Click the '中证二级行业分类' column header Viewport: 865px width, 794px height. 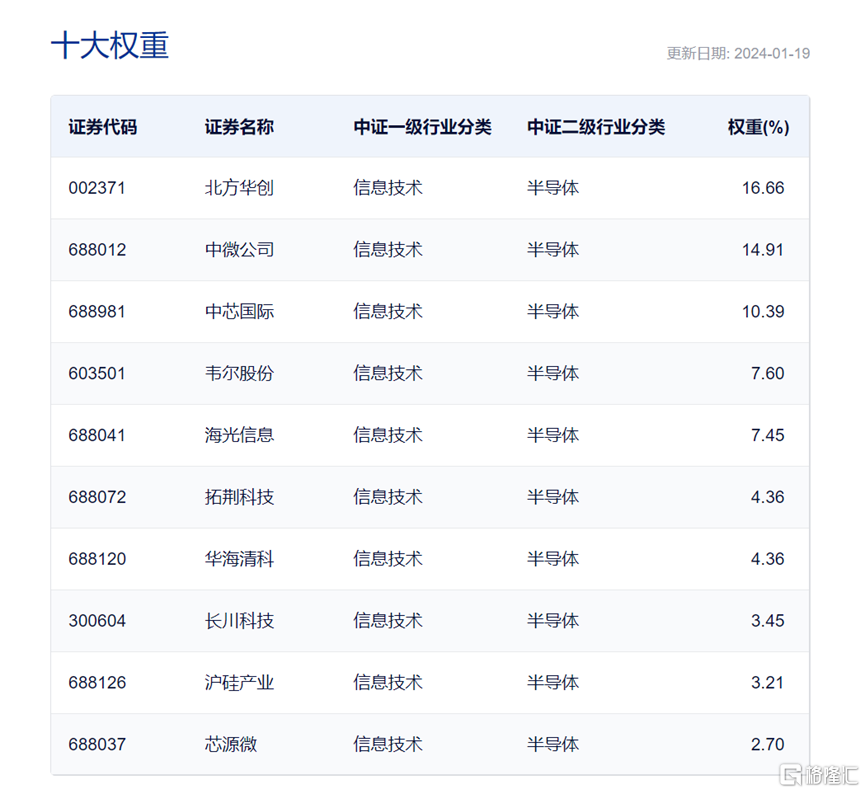click(x=596, y=127)
